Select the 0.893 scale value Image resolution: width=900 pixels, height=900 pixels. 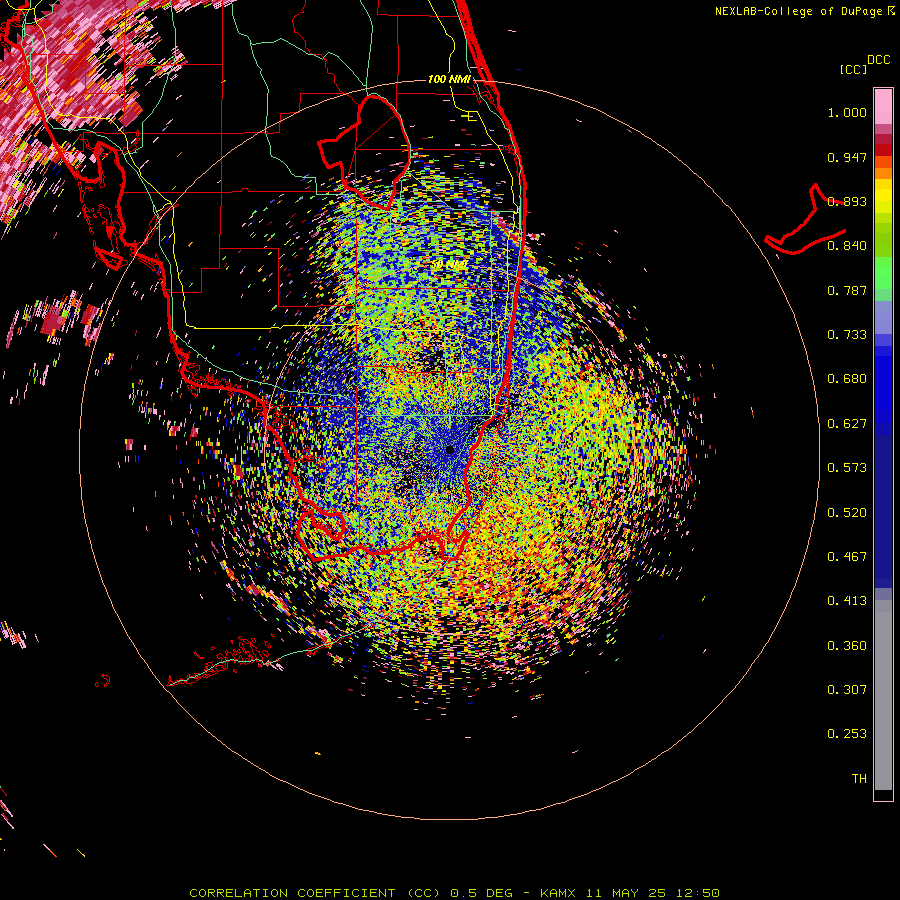[x=847, y=201]
